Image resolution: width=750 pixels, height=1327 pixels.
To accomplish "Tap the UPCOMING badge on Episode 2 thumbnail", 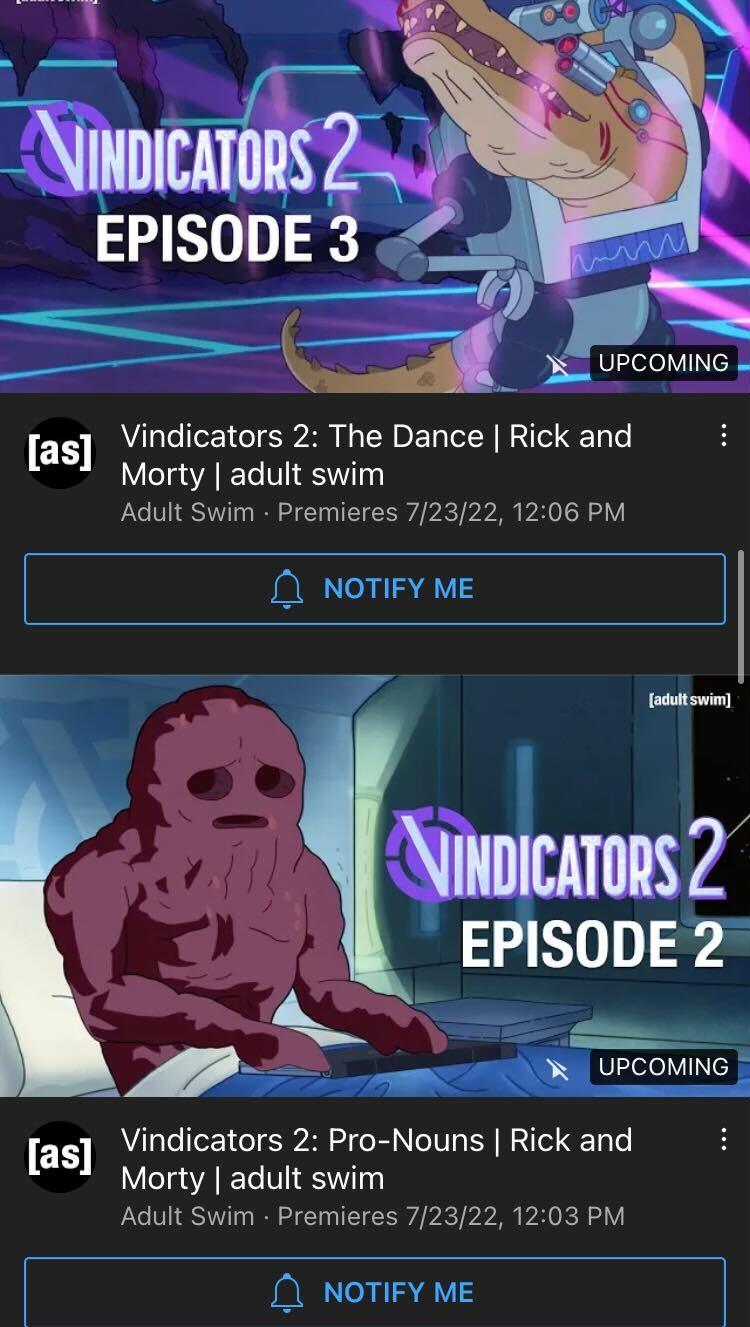I will (x=664, y=1067).
